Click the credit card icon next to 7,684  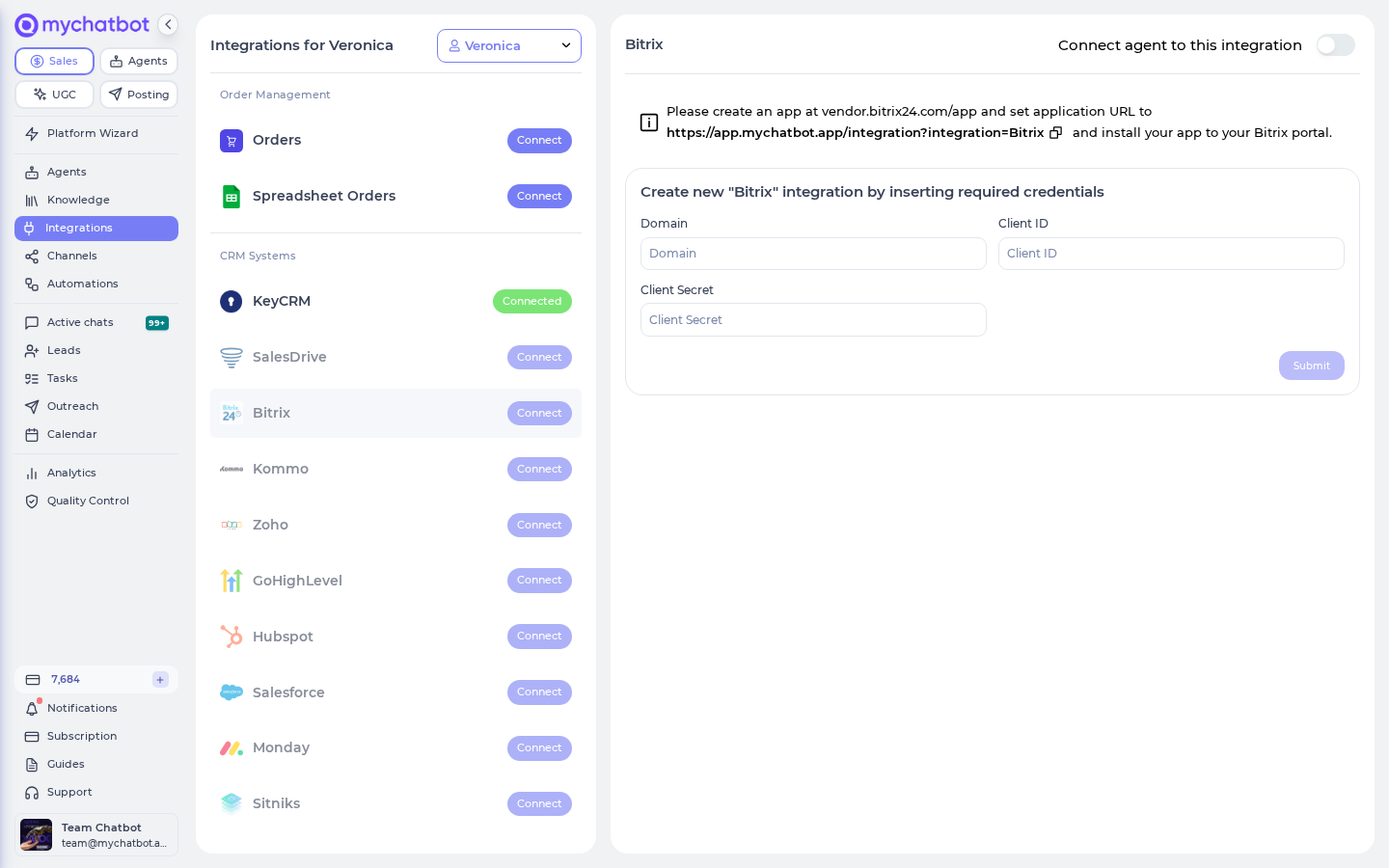click(33, 680)
